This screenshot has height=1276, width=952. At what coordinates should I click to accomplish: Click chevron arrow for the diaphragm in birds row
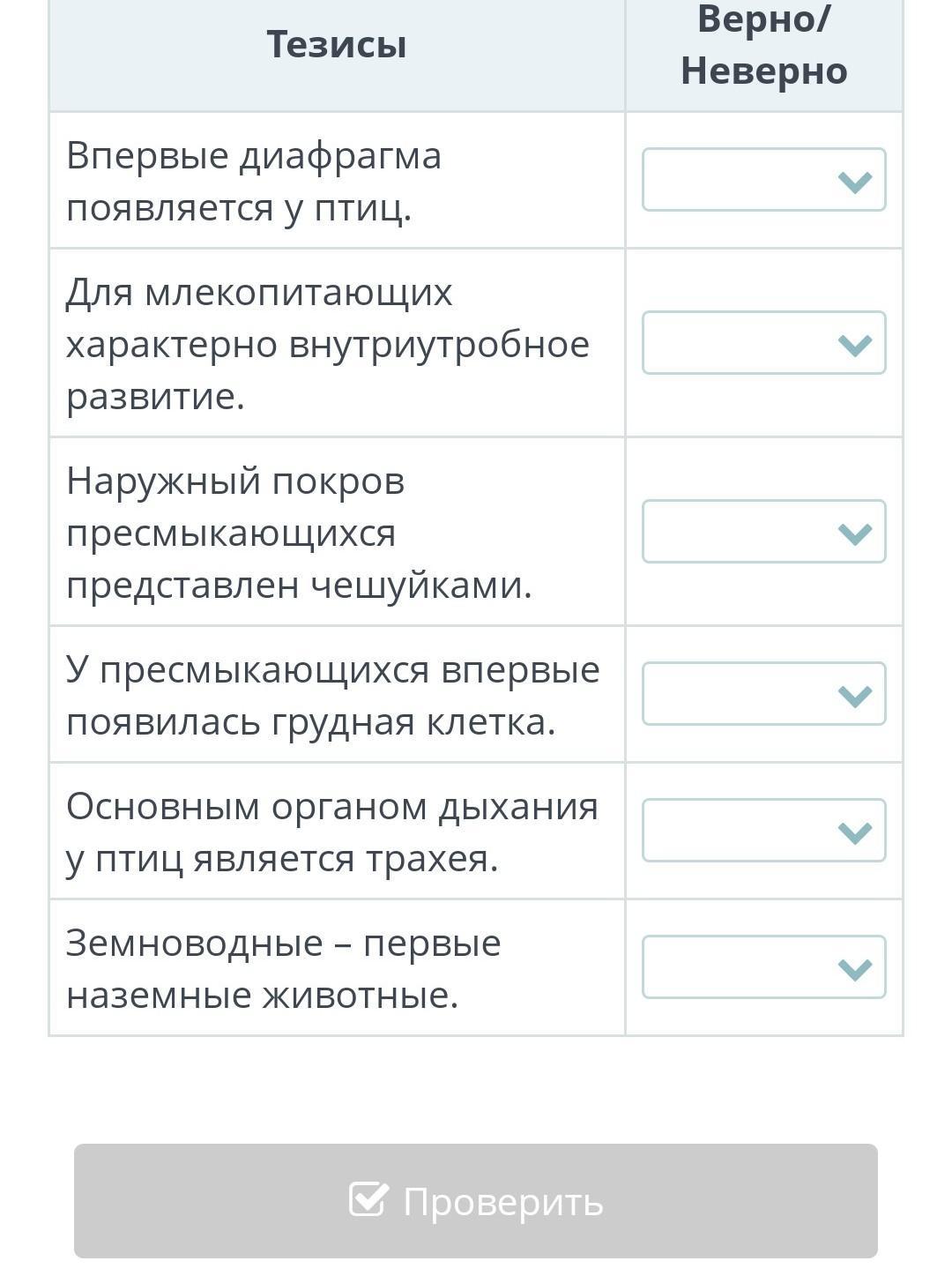click(x=854, y=182)
